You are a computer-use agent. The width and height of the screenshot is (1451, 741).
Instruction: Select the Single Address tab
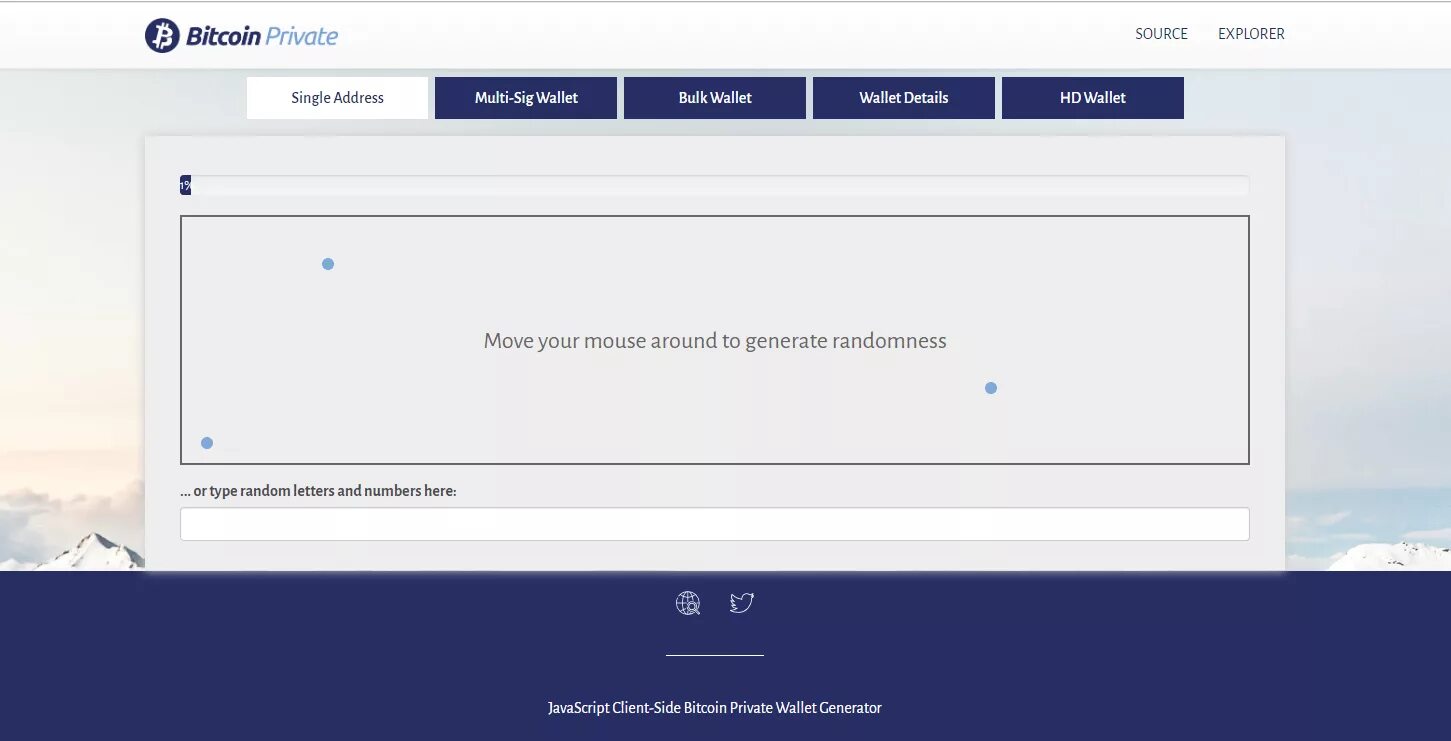point(337,98)
